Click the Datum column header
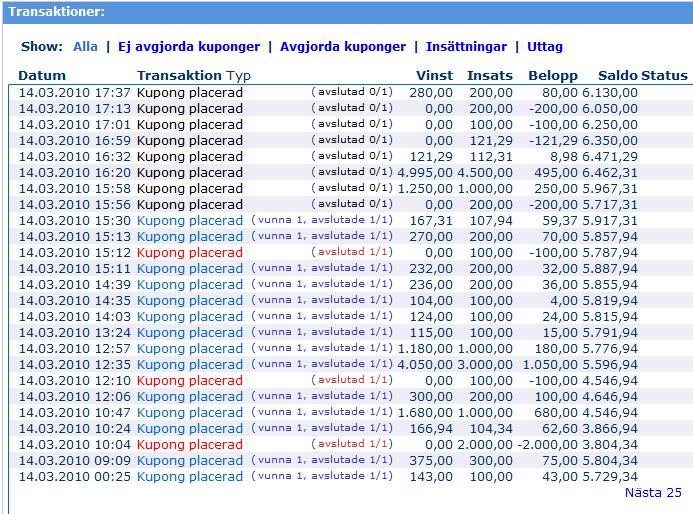 click(x=42, y=76)
